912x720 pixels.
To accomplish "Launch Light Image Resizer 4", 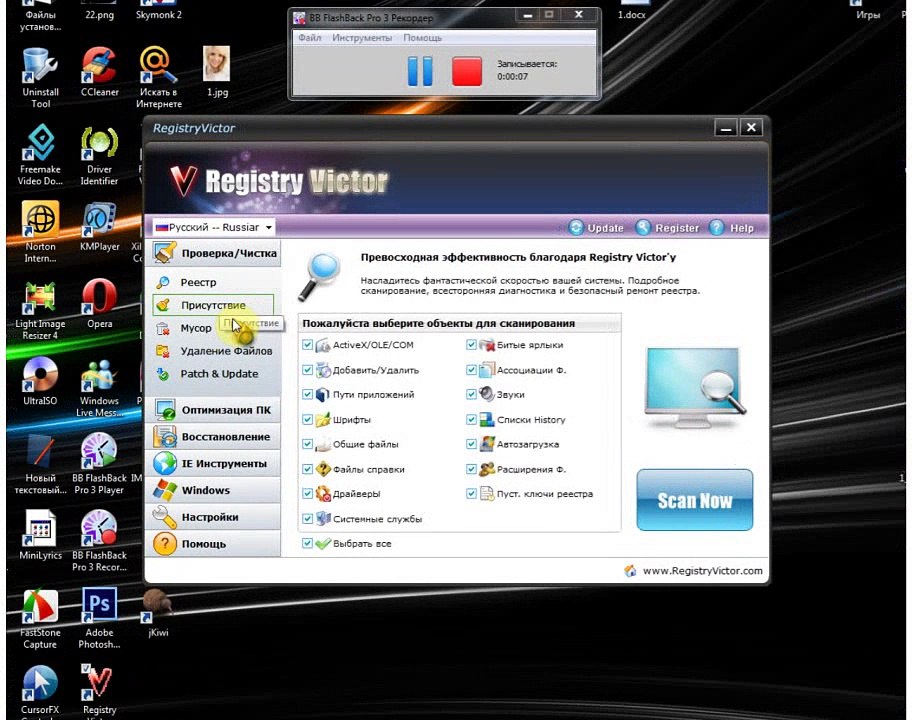I will pyautogui.click(x=40, y=309).
